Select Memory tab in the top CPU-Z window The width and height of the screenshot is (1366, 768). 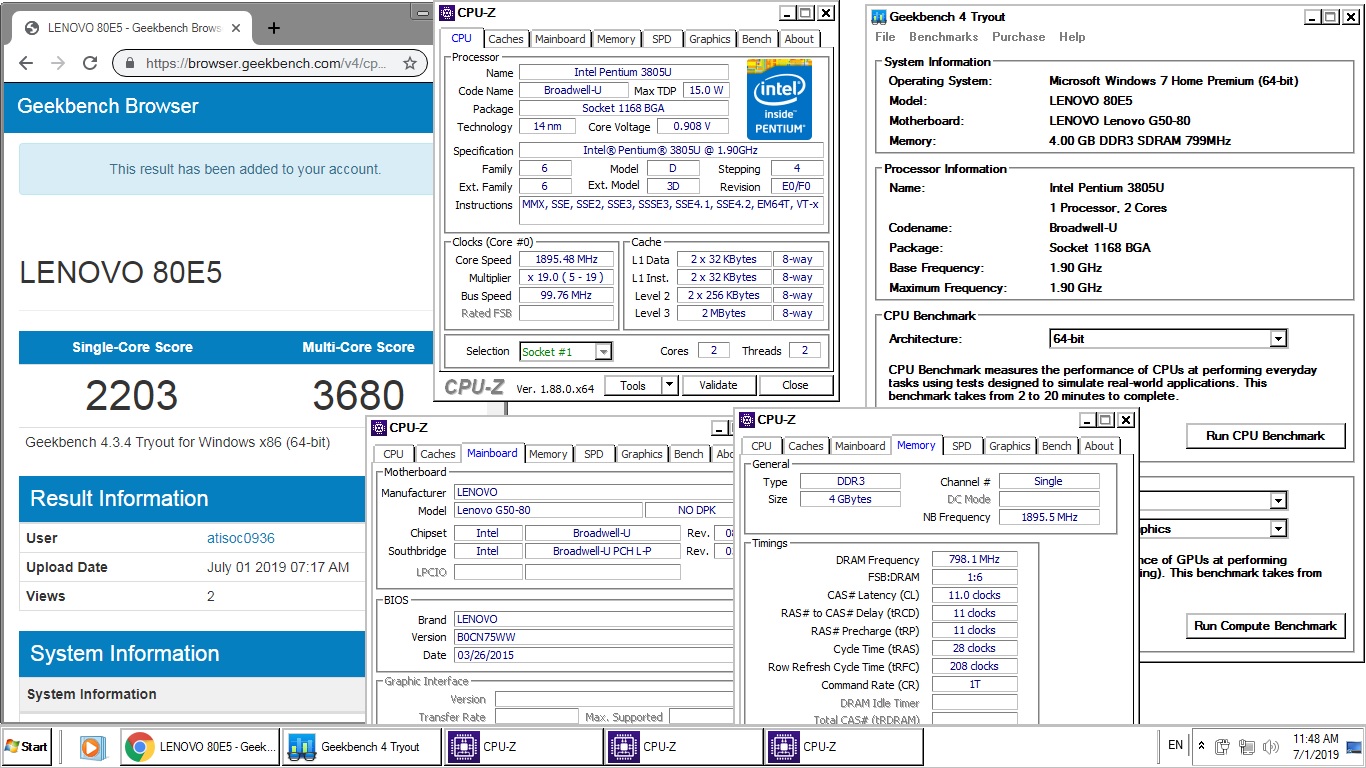pos(616,39)
